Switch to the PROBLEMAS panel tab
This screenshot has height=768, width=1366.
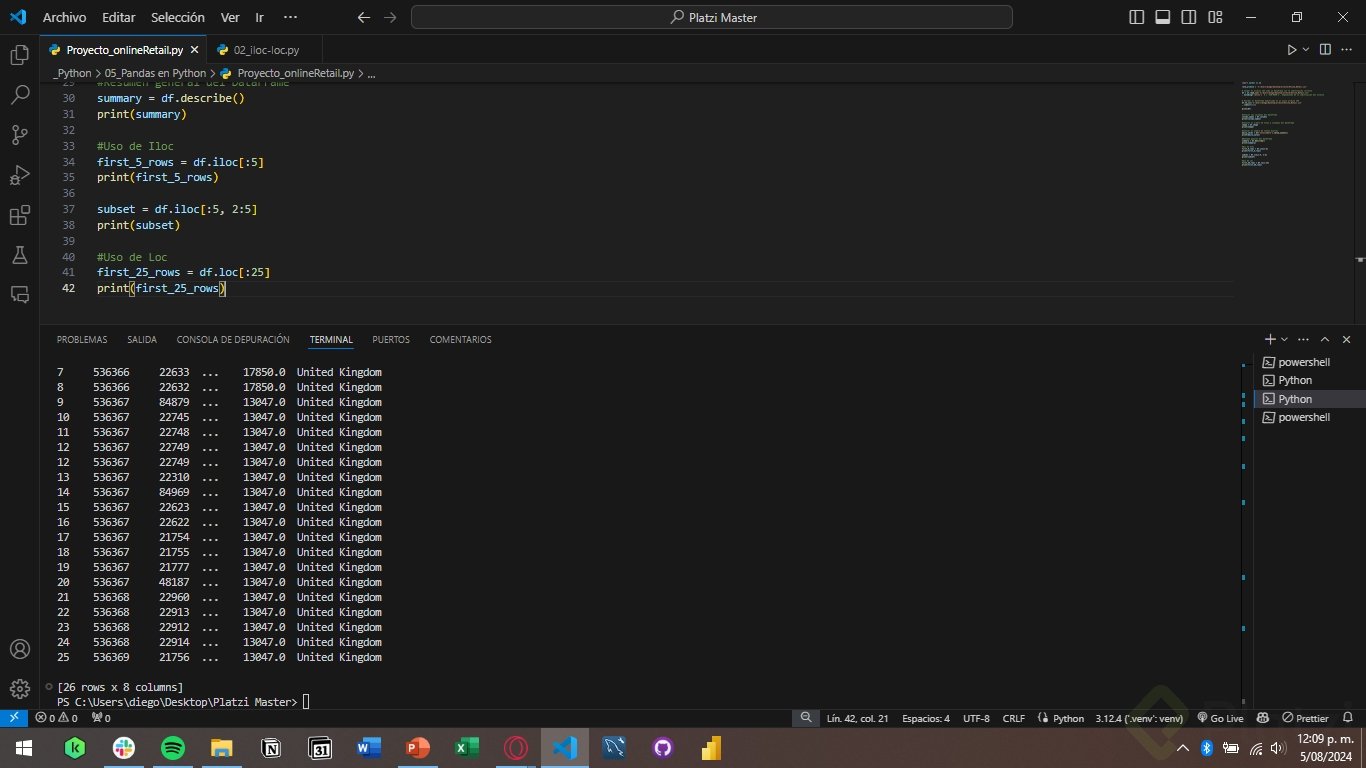tap(82, 340)
